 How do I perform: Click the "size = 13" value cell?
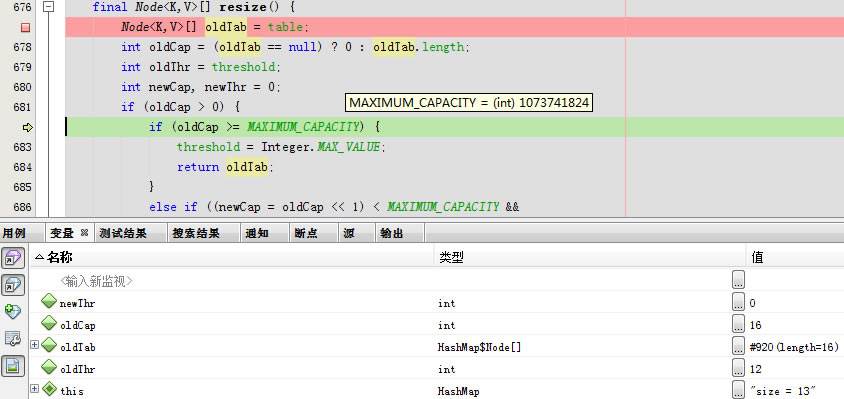click(783, 391)
